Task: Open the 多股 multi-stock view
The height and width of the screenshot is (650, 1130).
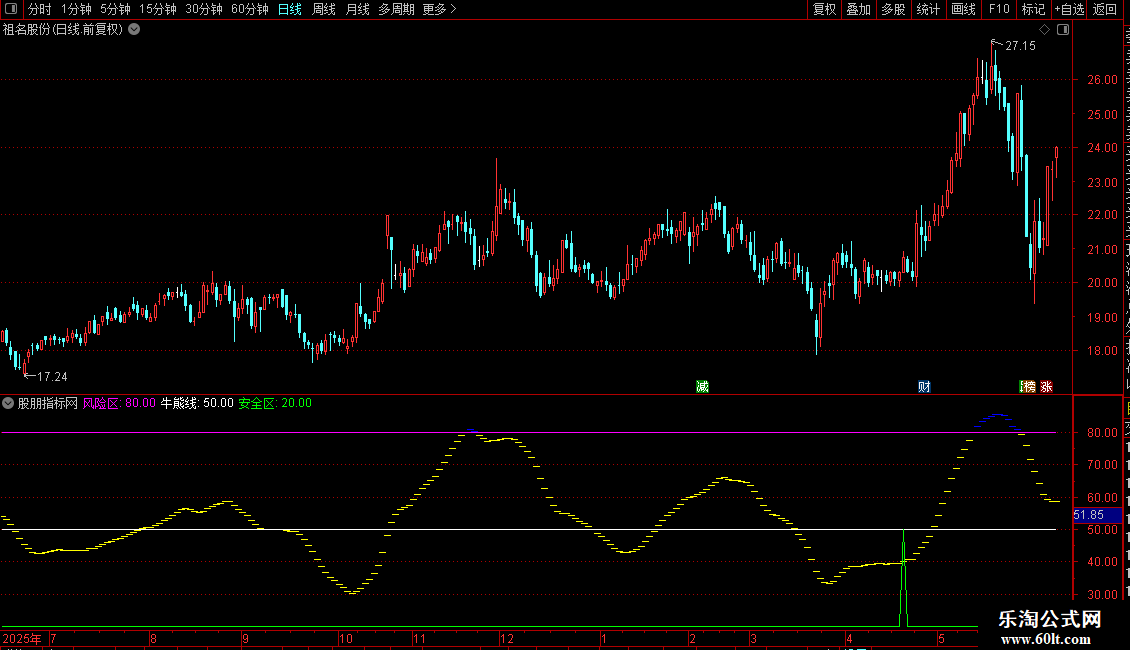Action: 893,9
